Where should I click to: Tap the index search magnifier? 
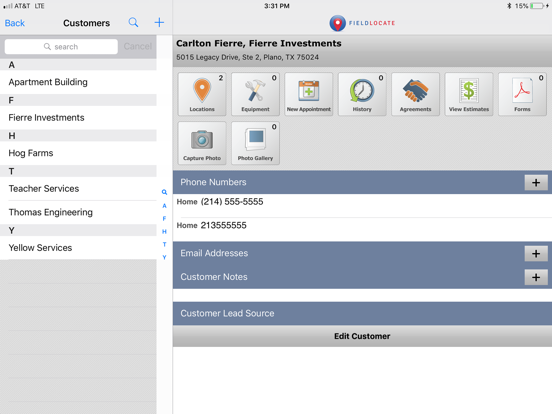(x=164, y=192)
